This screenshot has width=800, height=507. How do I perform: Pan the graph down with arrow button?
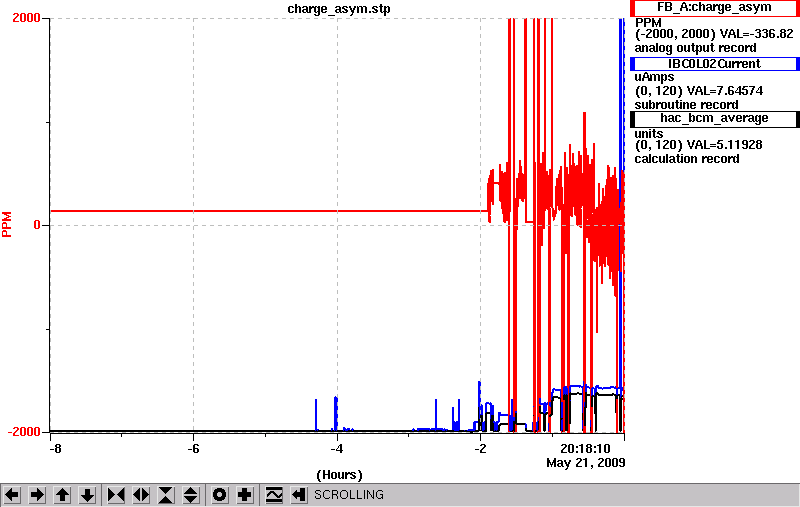click(x=88, y=495)
